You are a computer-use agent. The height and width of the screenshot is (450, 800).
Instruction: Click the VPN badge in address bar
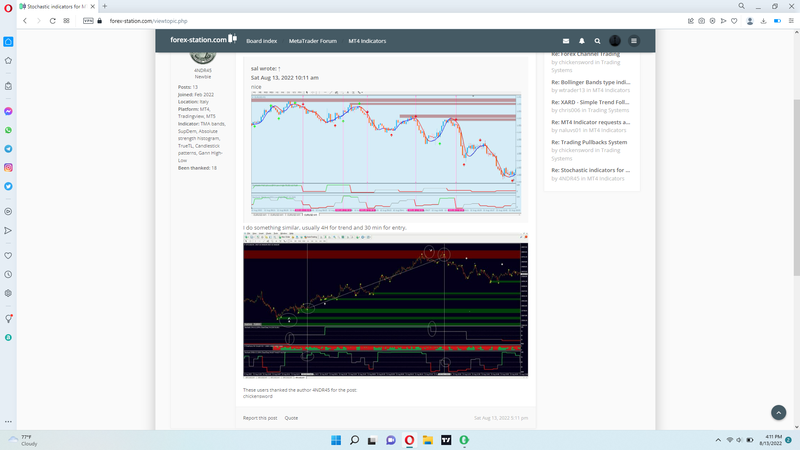(88, 21)
